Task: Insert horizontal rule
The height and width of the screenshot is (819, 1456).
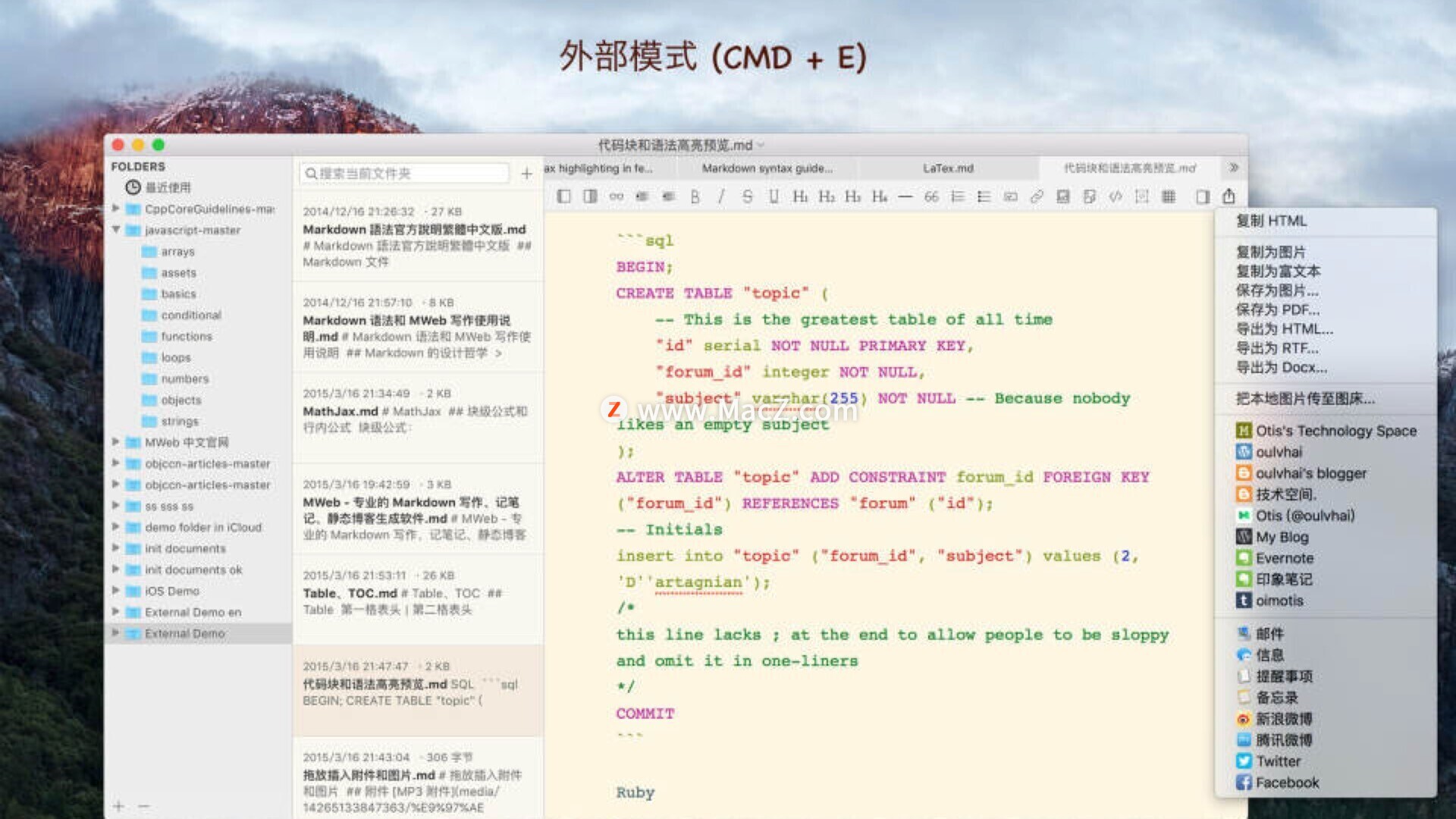Action: tap(905, 196)
